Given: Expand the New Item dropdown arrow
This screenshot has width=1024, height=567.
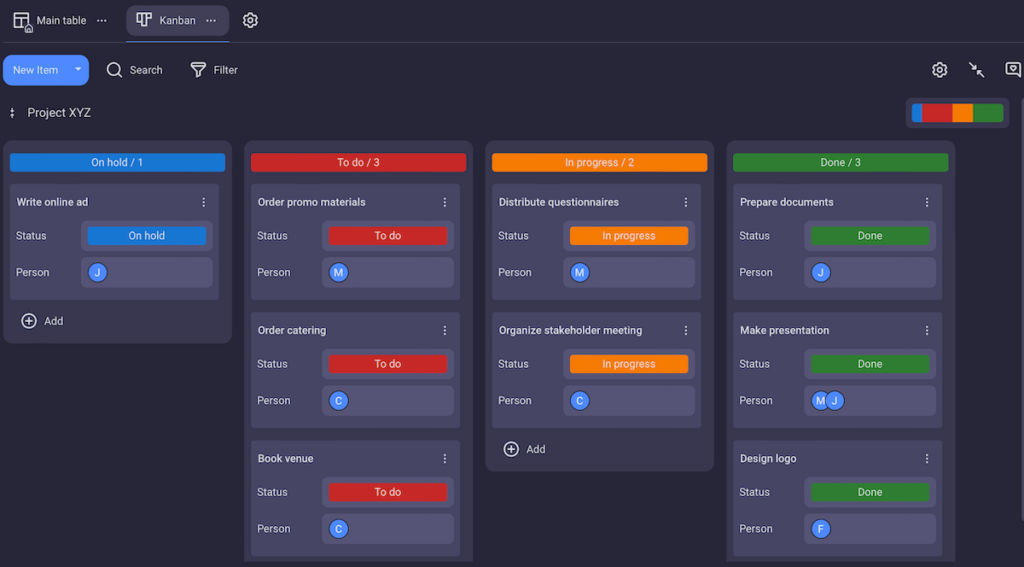Looking at the screenshot, I should (78, 69).
